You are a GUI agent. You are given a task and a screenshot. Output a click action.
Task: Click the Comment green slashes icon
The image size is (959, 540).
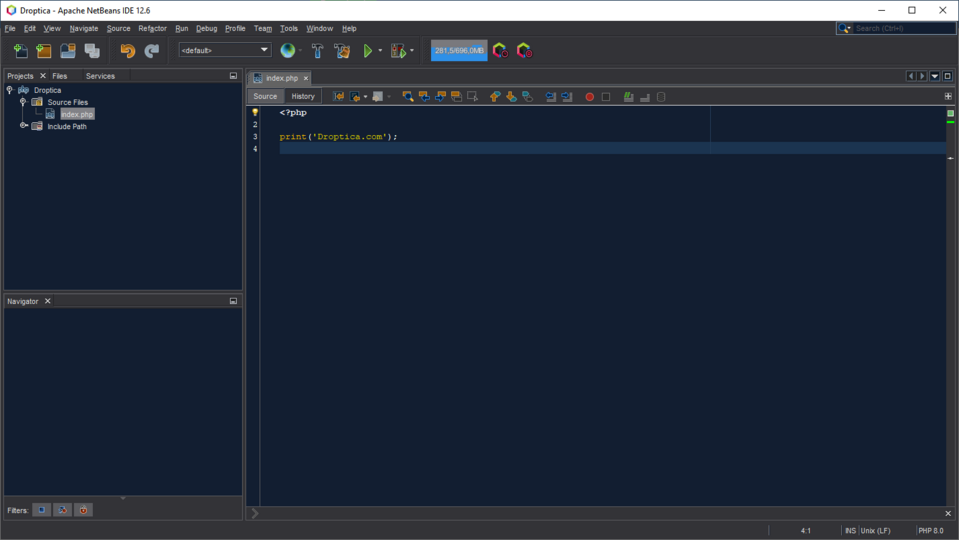coord(628,97)
